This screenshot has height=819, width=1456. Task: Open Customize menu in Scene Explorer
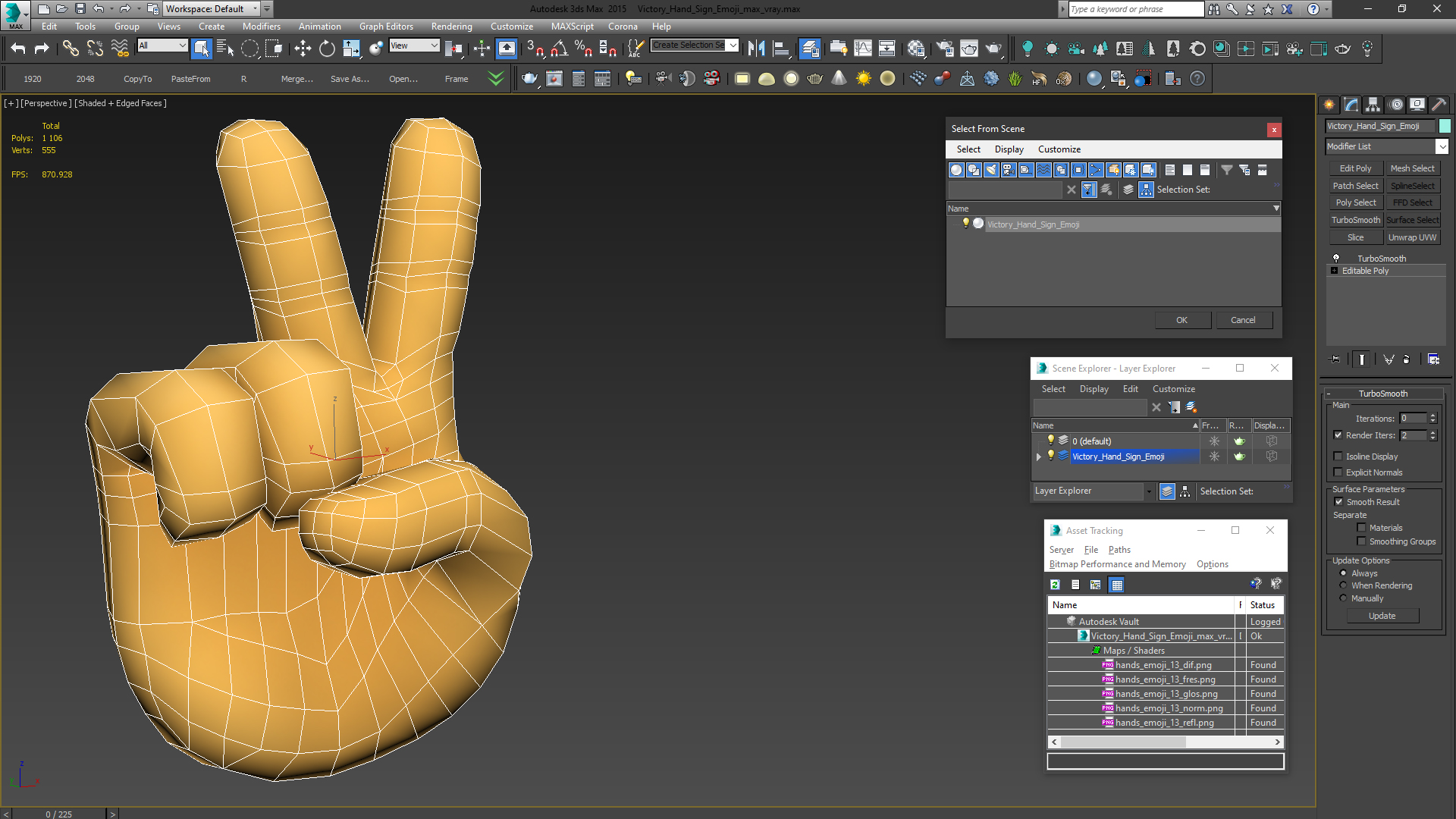pos(1174,389)
